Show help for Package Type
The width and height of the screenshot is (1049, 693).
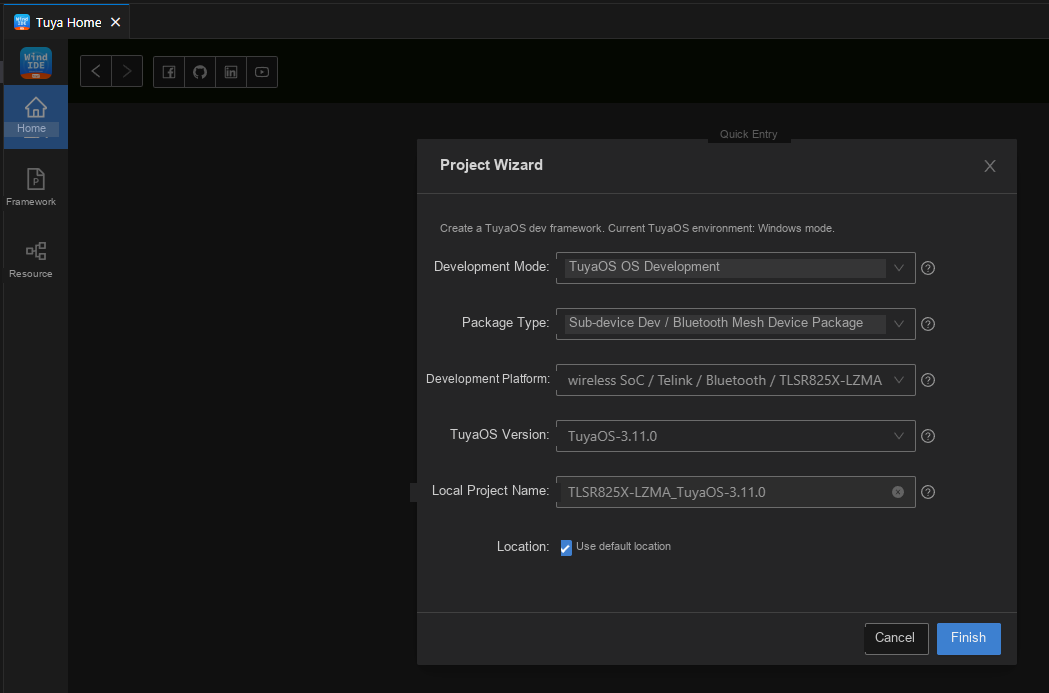point(928,324)
